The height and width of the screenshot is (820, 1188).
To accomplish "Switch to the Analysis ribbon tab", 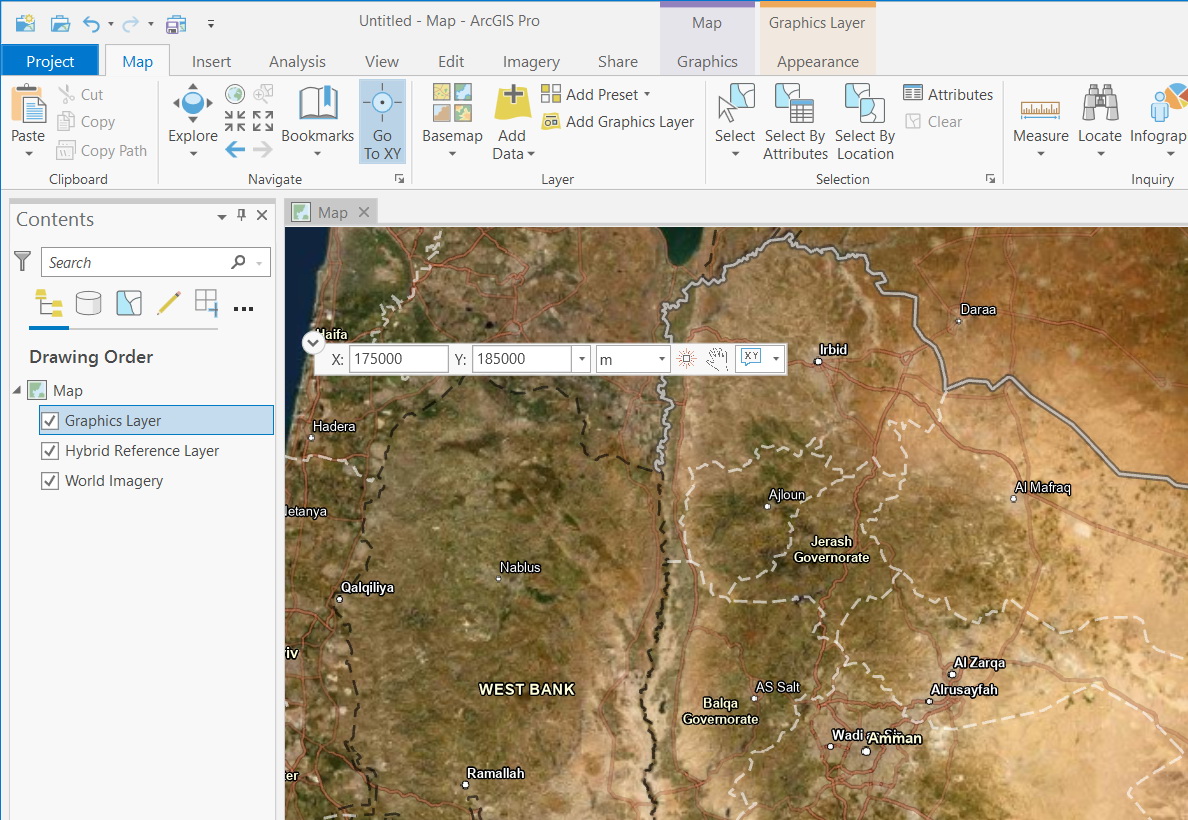I will coord(297,62).
